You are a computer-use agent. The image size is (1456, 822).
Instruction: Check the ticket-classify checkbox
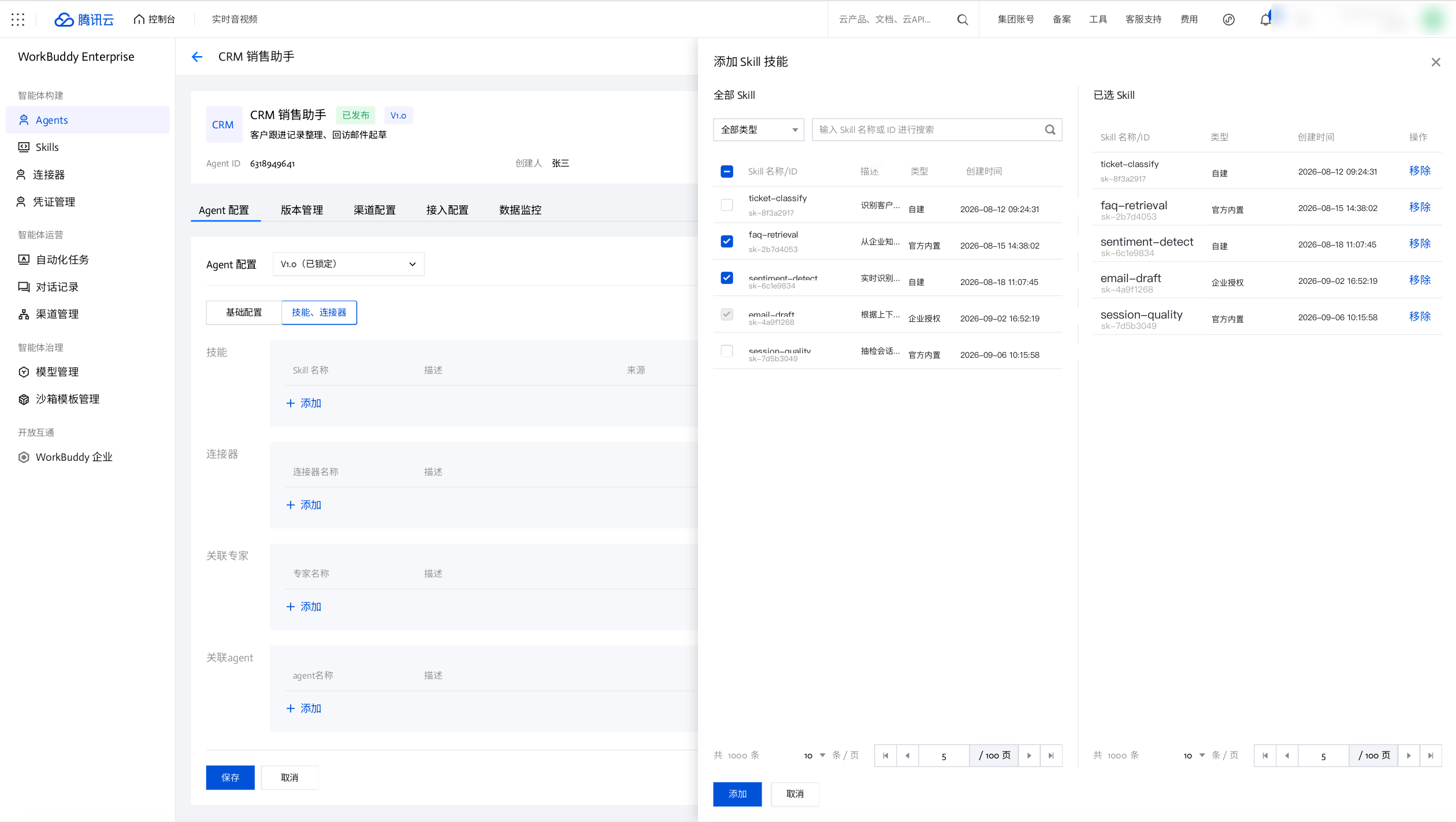[727, 205]
